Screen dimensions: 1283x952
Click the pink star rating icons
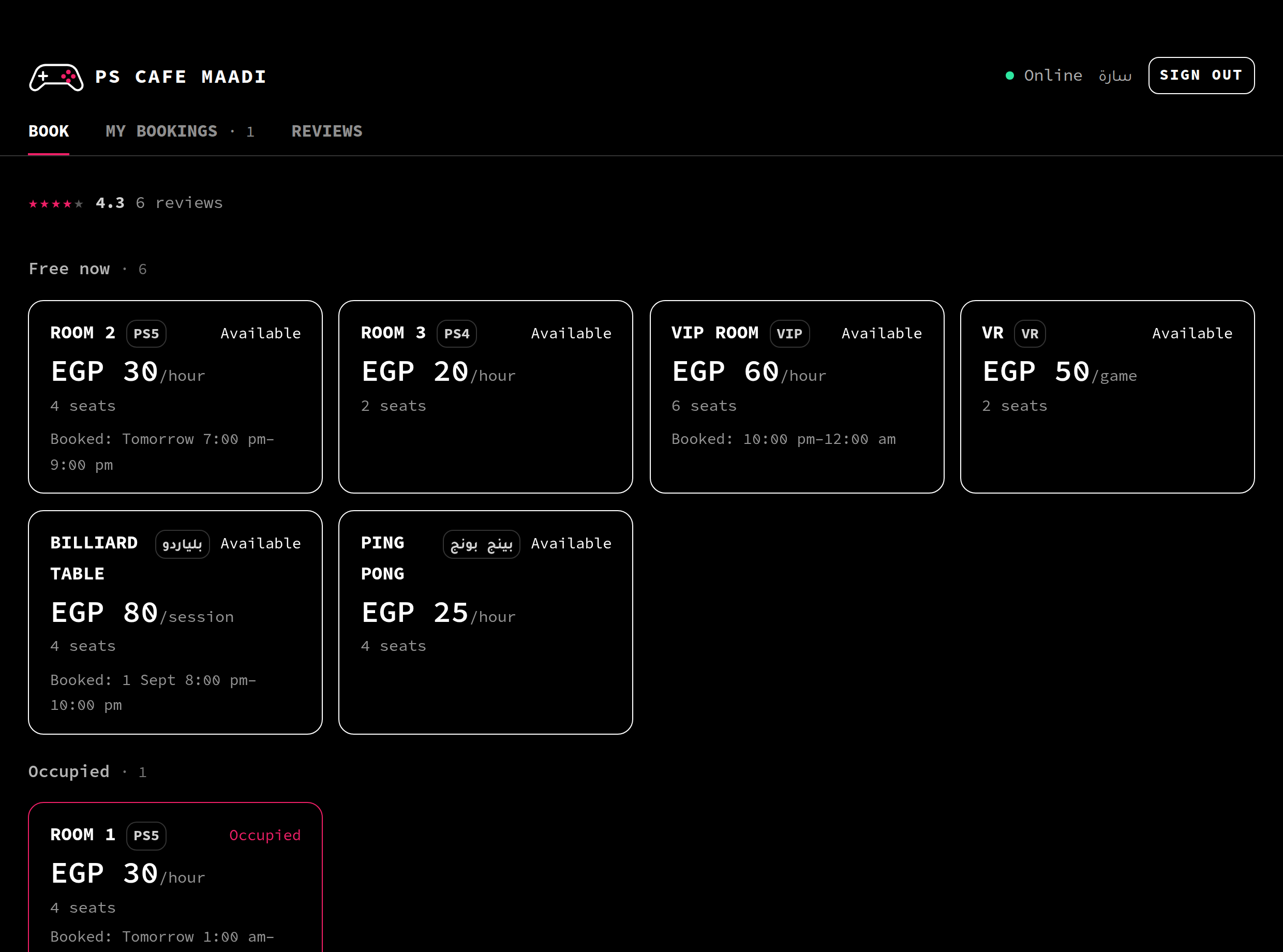point(56,203)
